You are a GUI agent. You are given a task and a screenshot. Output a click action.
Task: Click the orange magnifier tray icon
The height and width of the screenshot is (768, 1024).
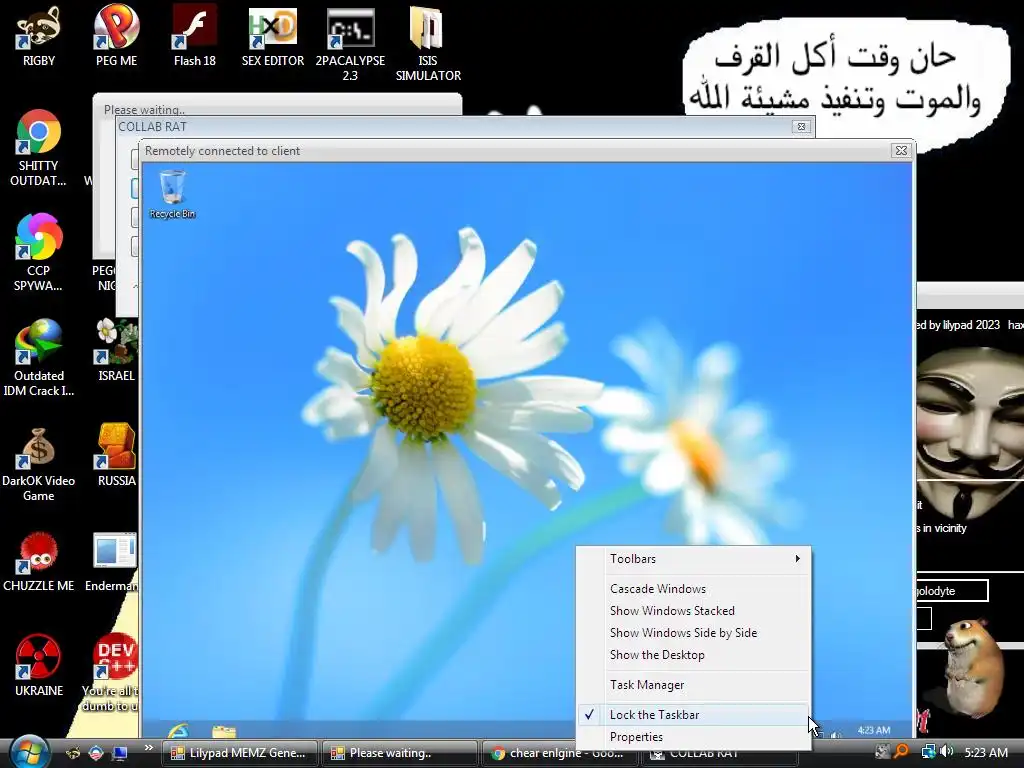[902, 752]
